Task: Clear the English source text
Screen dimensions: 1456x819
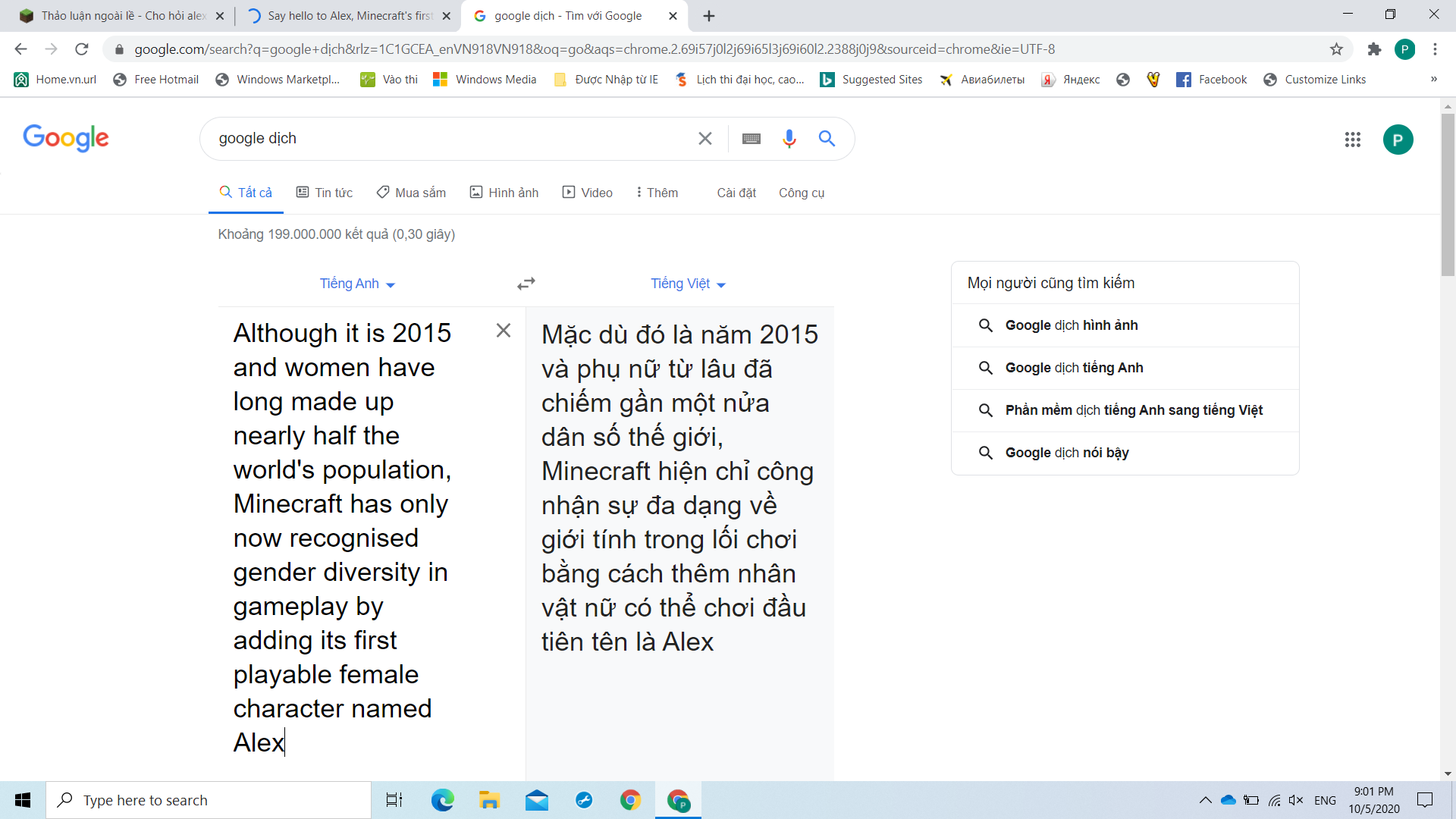Action: (x=503, y=331)
